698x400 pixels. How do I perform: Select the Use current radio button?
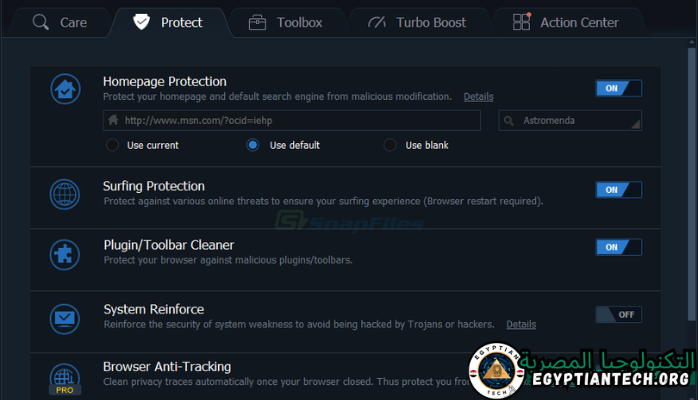click(113, 145)
